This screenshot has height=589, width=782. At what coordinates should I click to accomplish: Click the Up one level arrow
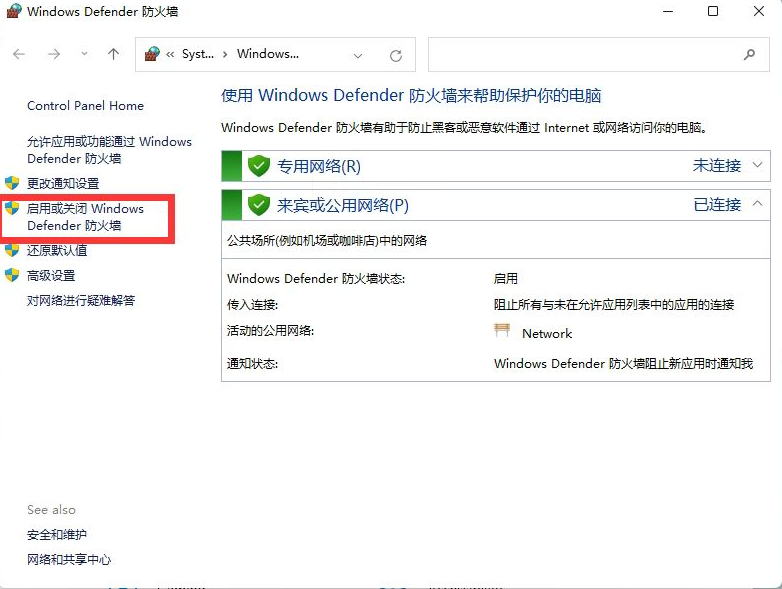[113, 55]
